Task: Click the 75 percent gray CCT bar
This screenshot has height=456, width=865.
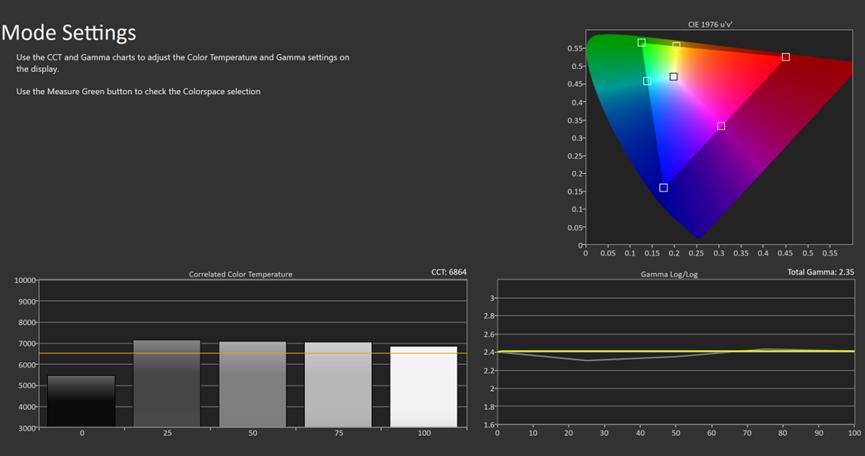Action: coord(338,385)
